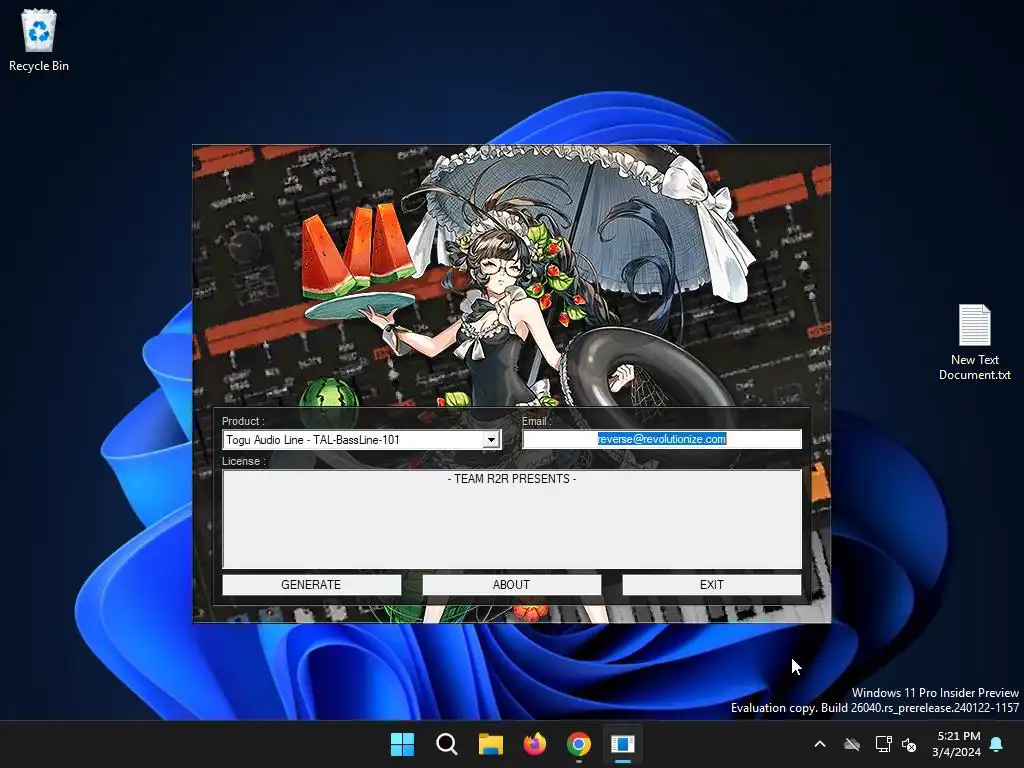Open clock and date 5:21 PM
This screenshot has height=768, width=1024.
[x=957, y=744]
